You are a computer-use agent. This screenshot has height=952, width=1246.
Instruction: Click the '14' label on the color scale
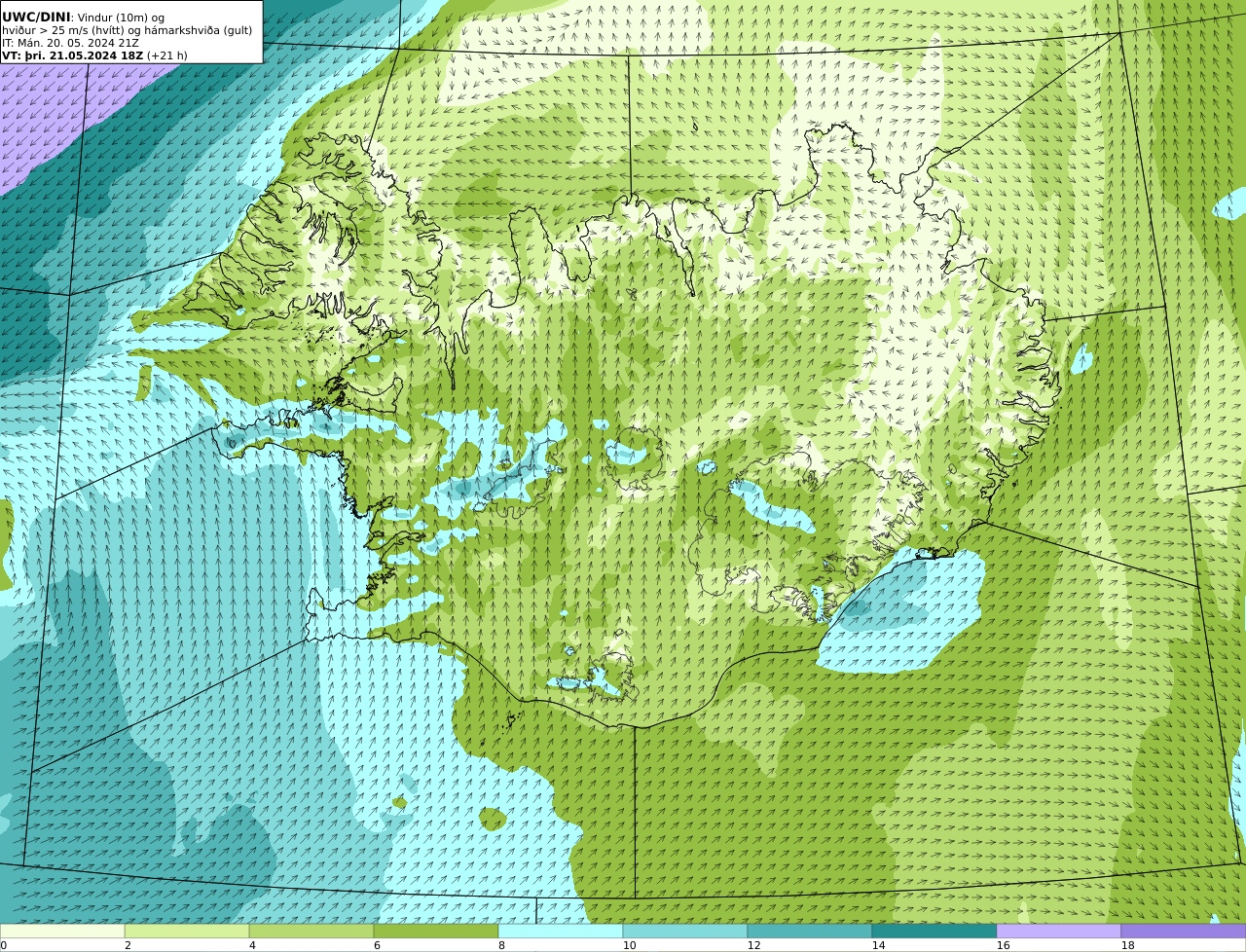(x=878, y=945)
